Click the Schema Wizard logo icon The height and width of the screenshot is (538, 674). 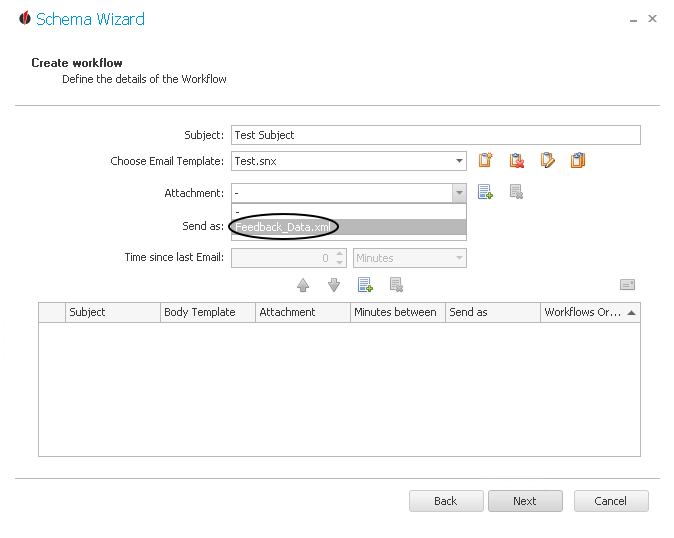[x=25, y=18]
